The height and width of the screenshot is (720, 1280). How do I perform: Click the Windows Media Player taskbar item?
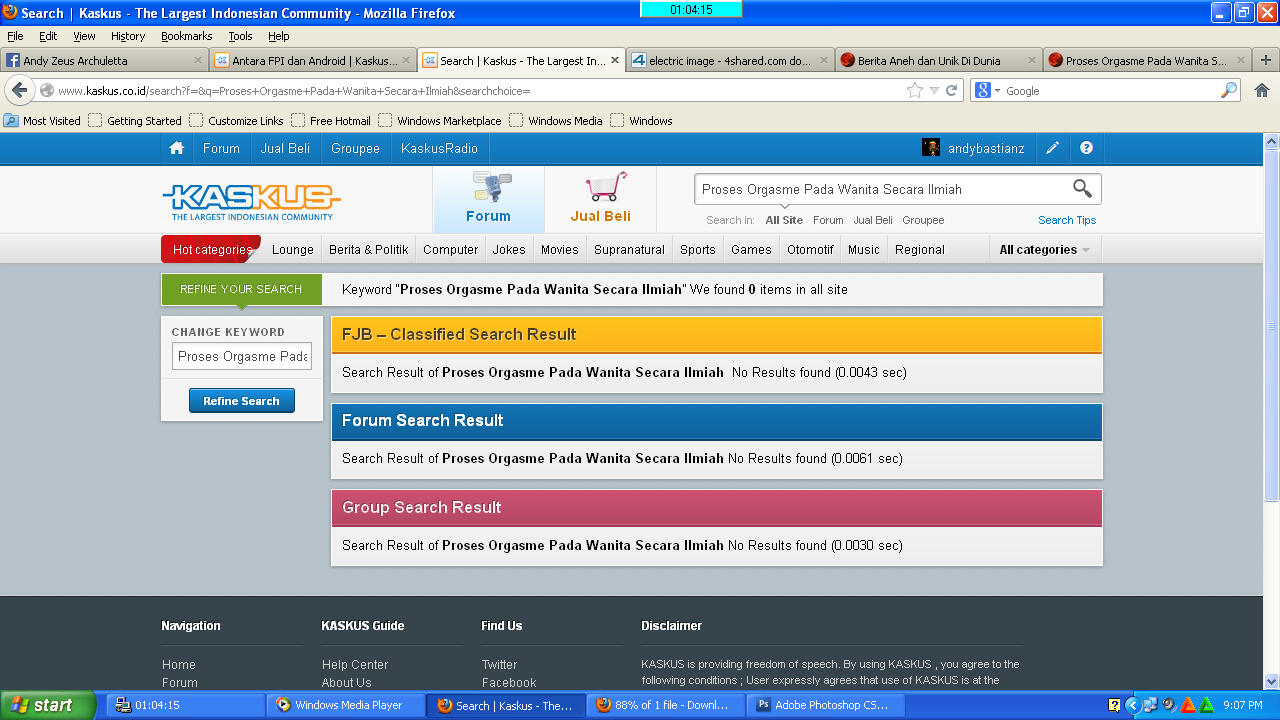tap(346, 705)
